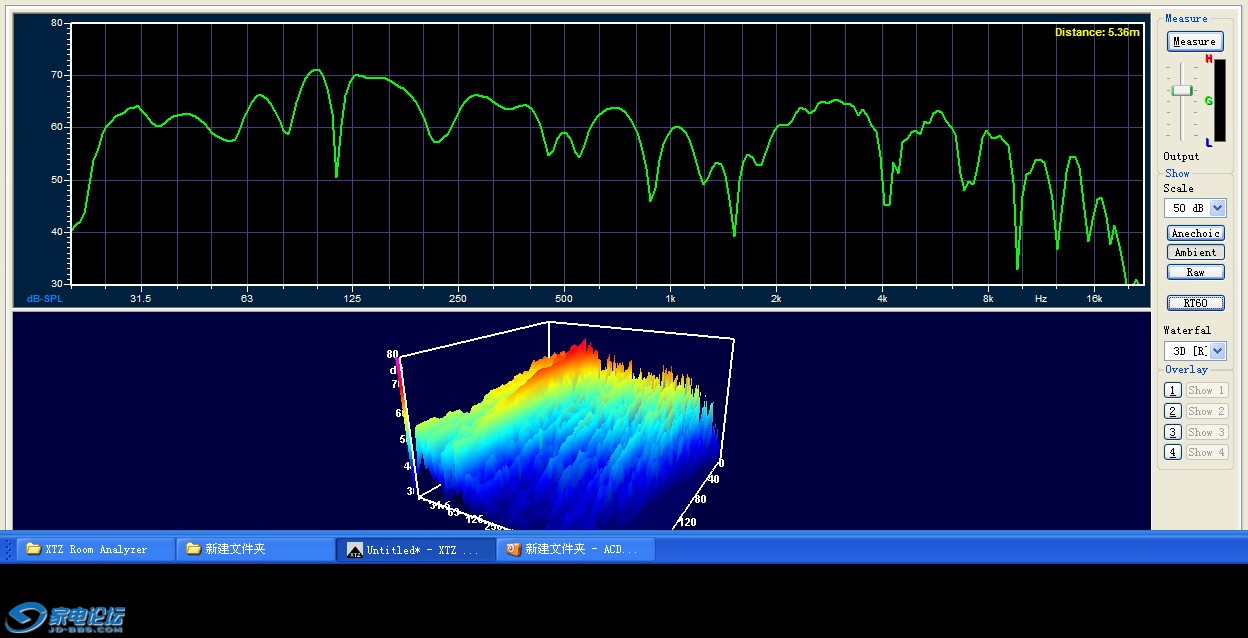
Task: Select the Untitled* - XTZ taskbar item
Action: click(416, 549)
